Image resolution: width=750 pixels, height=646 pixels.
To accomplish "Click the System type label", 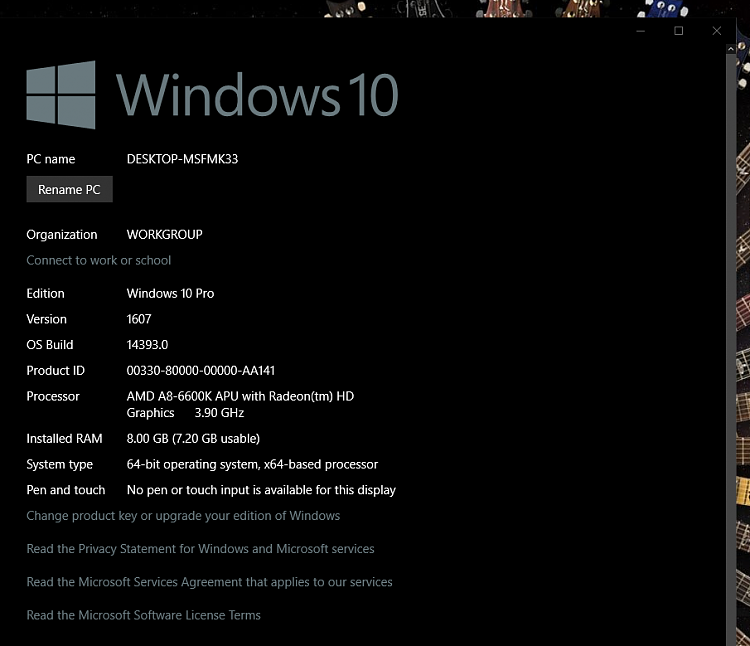I will pyautogui.click(x=60, y=464).
